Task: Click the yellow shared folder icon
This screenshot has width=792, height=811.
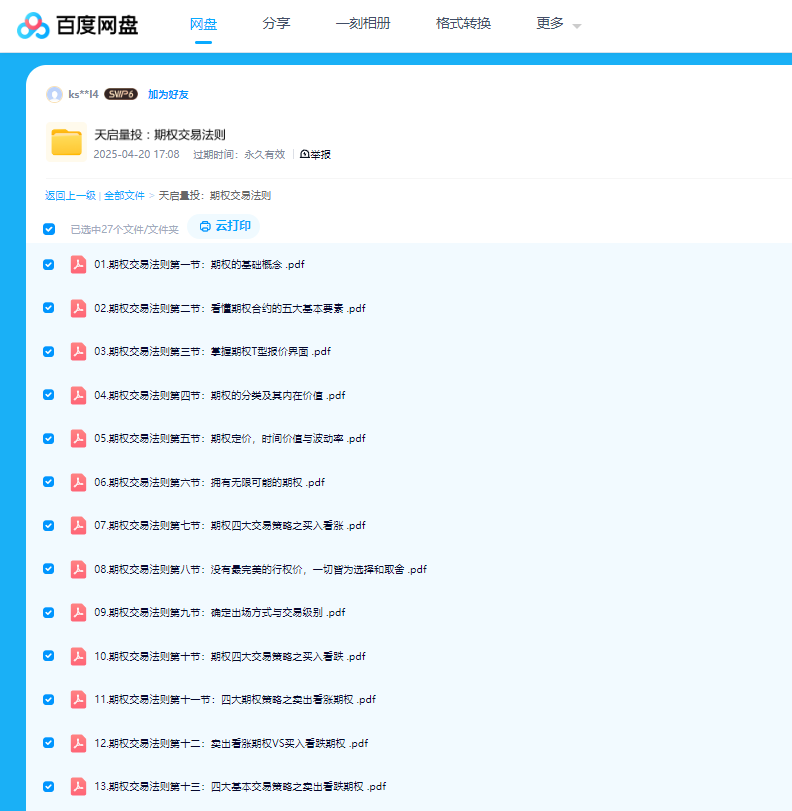Action: [66, 142]
